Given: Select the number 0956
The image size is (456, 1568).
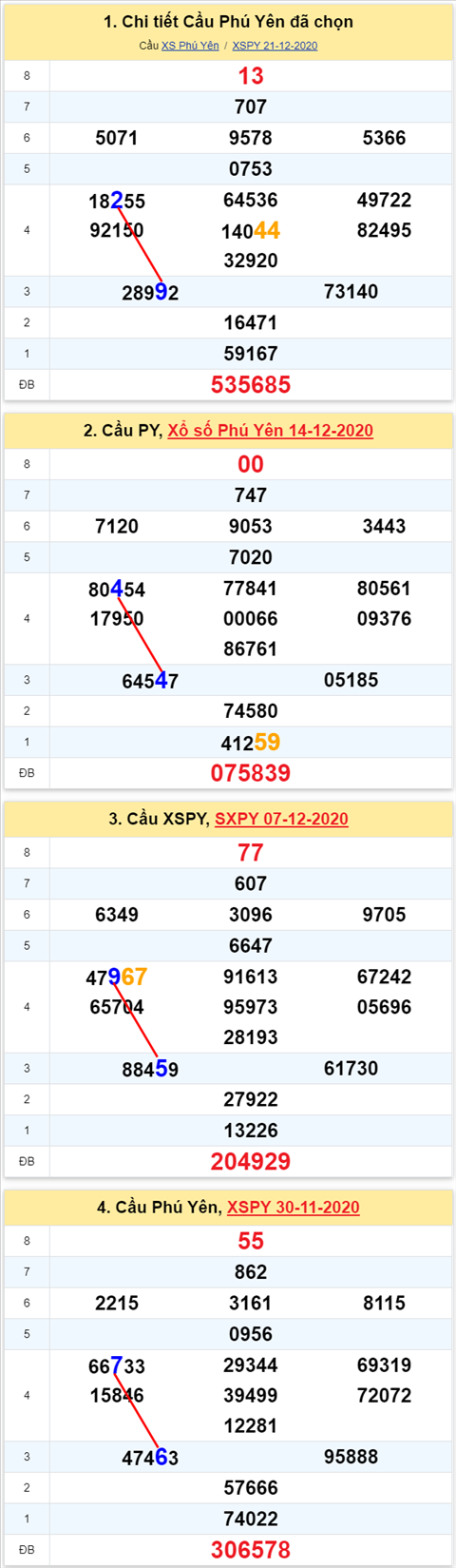Looking at the screenshot, I should click(251, 1334).
